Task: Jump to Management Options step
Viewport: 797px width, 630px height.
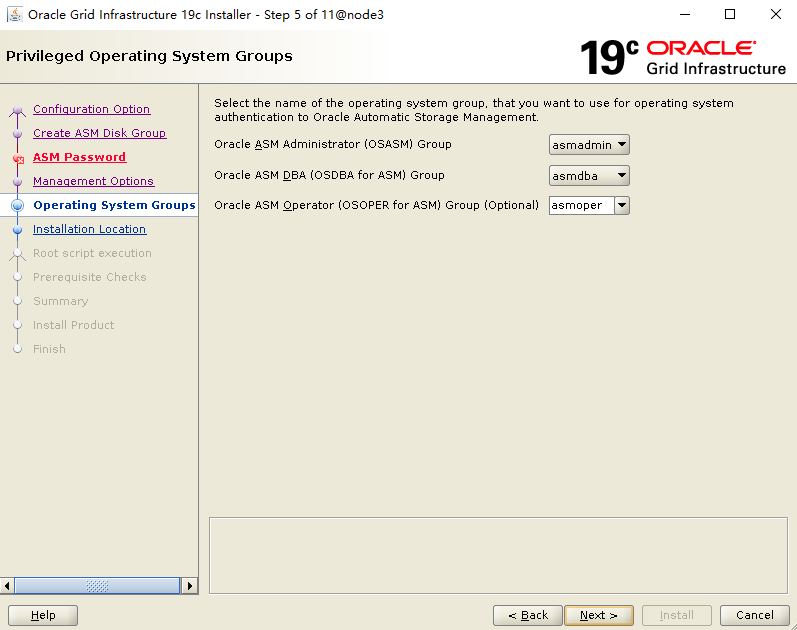Action: click(94, 181)
